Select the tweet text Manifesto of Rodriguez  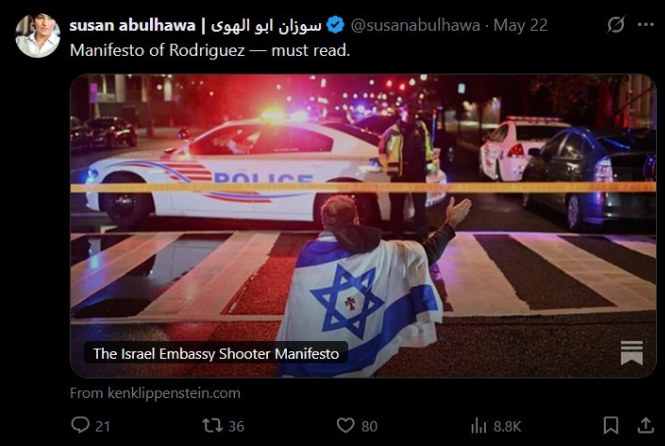(157, 50)
